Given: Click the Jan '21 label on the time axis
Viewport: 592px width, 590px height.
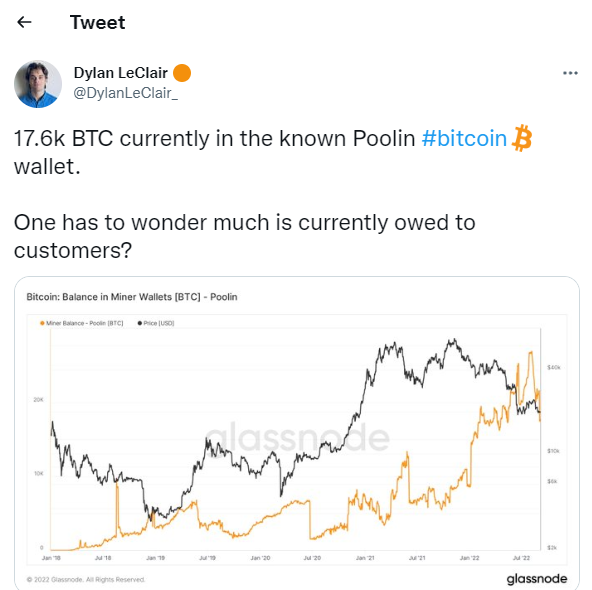Looking at the screenshot, I should tap(365, 558).
